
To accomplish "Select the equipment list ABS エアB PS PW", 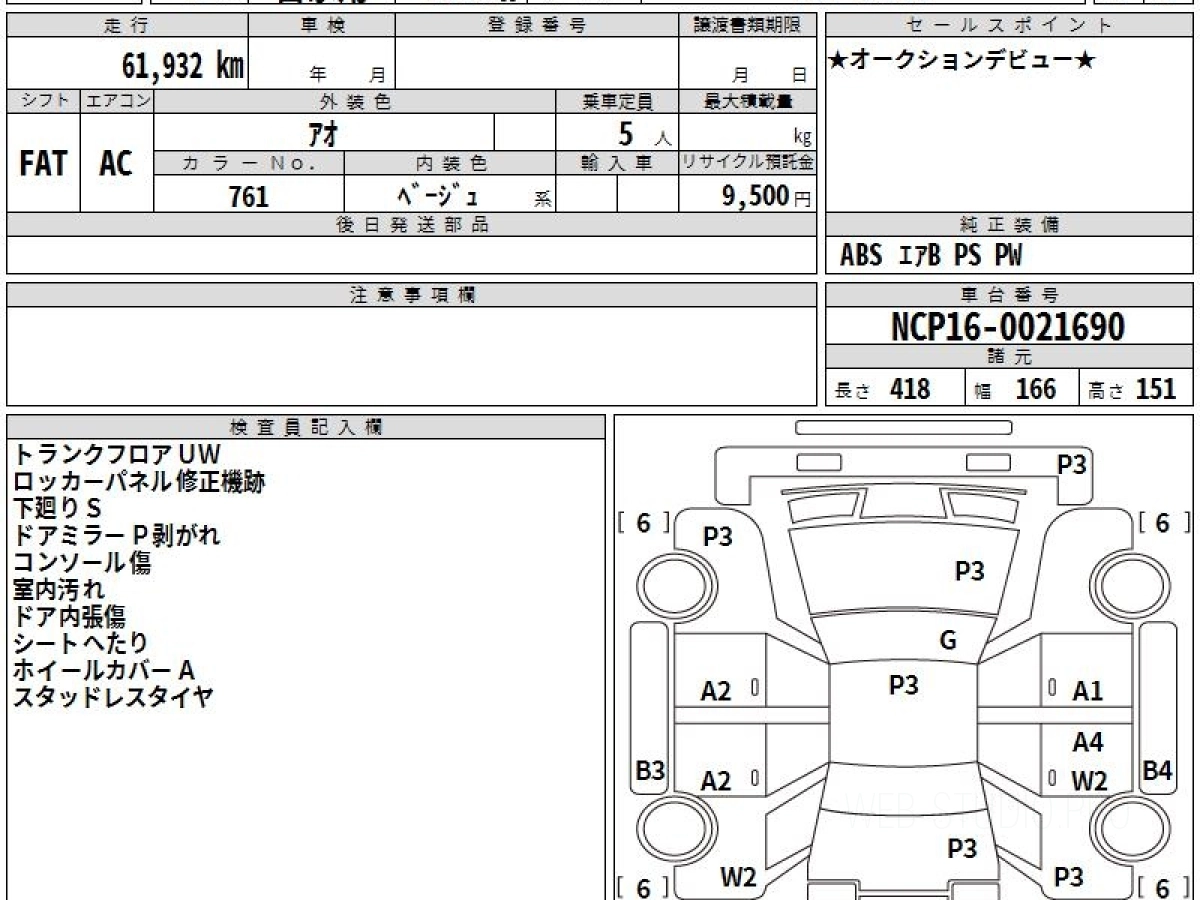I will 931,256.
